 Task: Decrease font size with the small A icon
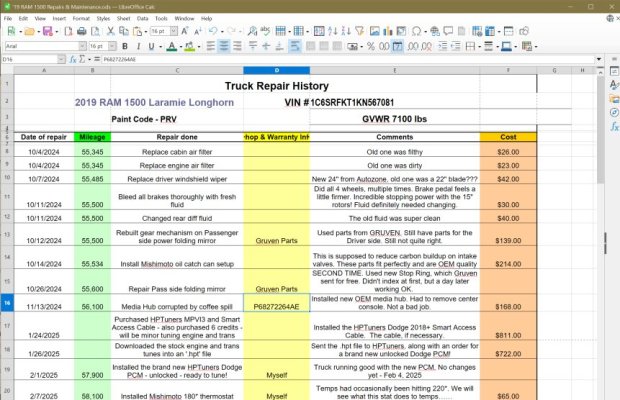pos(198,31)
